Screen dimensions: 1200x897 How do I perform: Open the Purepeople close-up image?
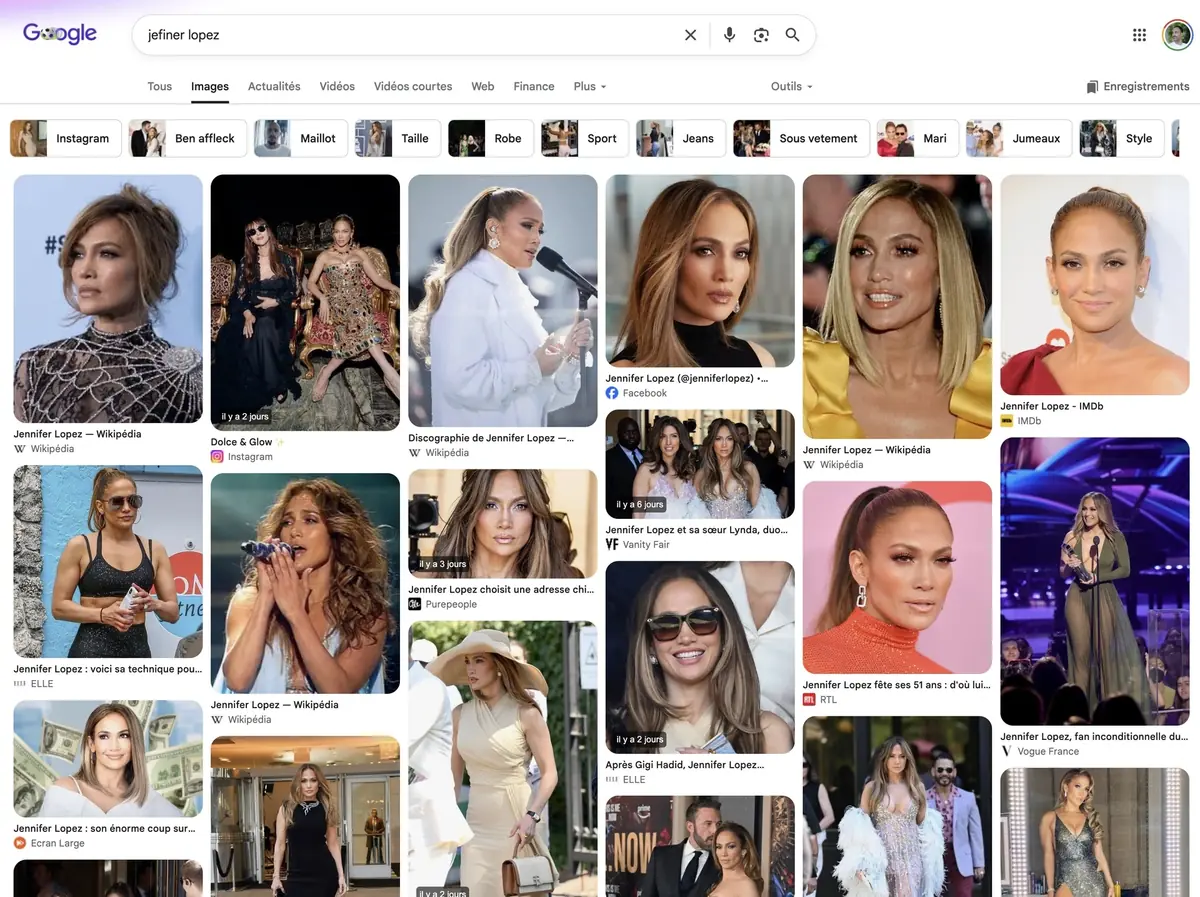pos(503,524)
